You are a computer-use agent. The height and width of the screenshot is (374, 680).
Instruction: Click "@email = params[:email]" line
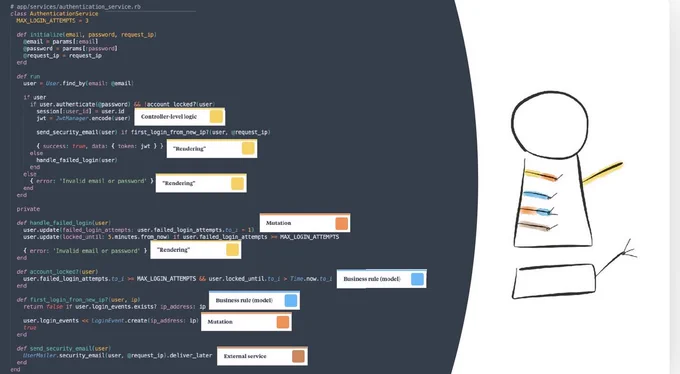[x=61, y=42]
